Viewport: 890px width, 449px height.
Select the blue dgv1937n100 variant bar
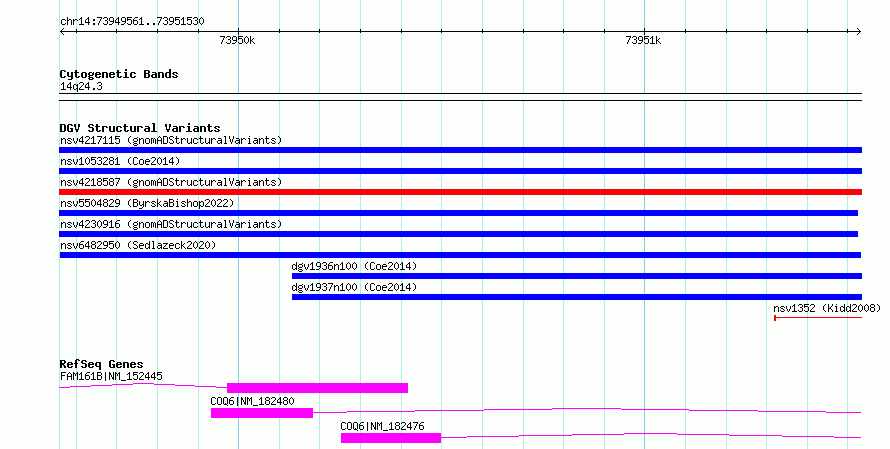click(577, 297)
